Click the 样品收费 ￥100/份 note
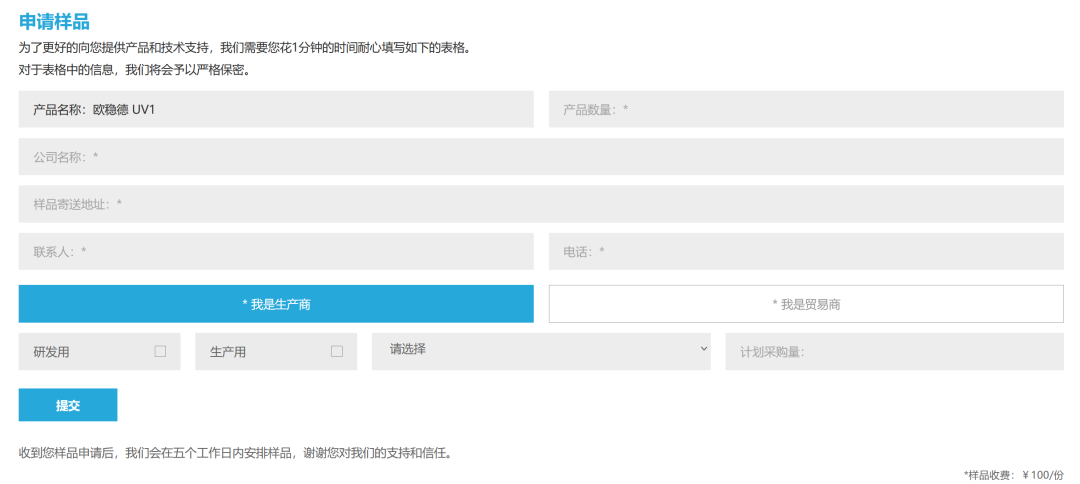This screenshot has height=484, width=1080. [1013, 475]
